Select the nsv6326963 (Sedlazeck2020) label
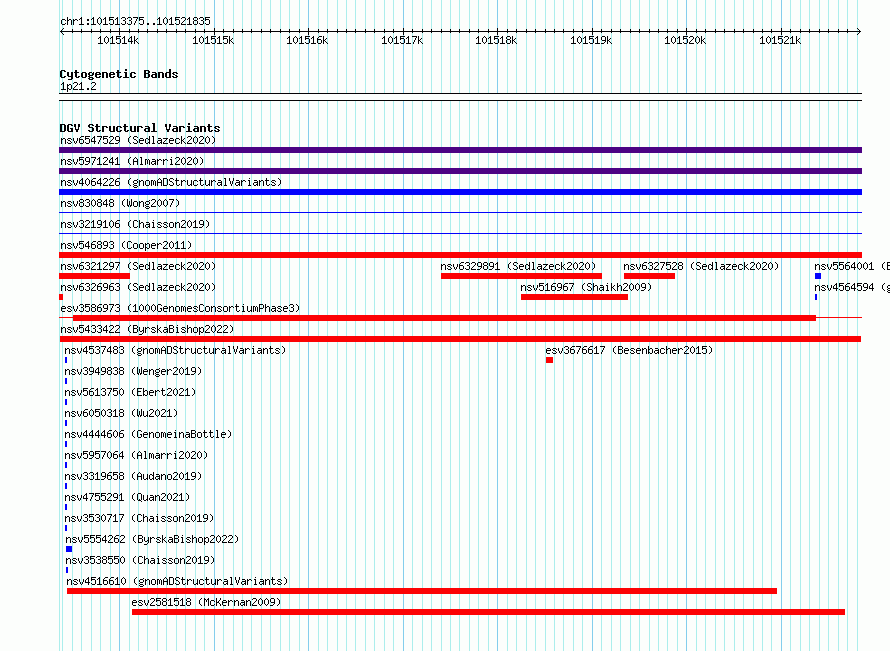 click(x=138, y=287)
